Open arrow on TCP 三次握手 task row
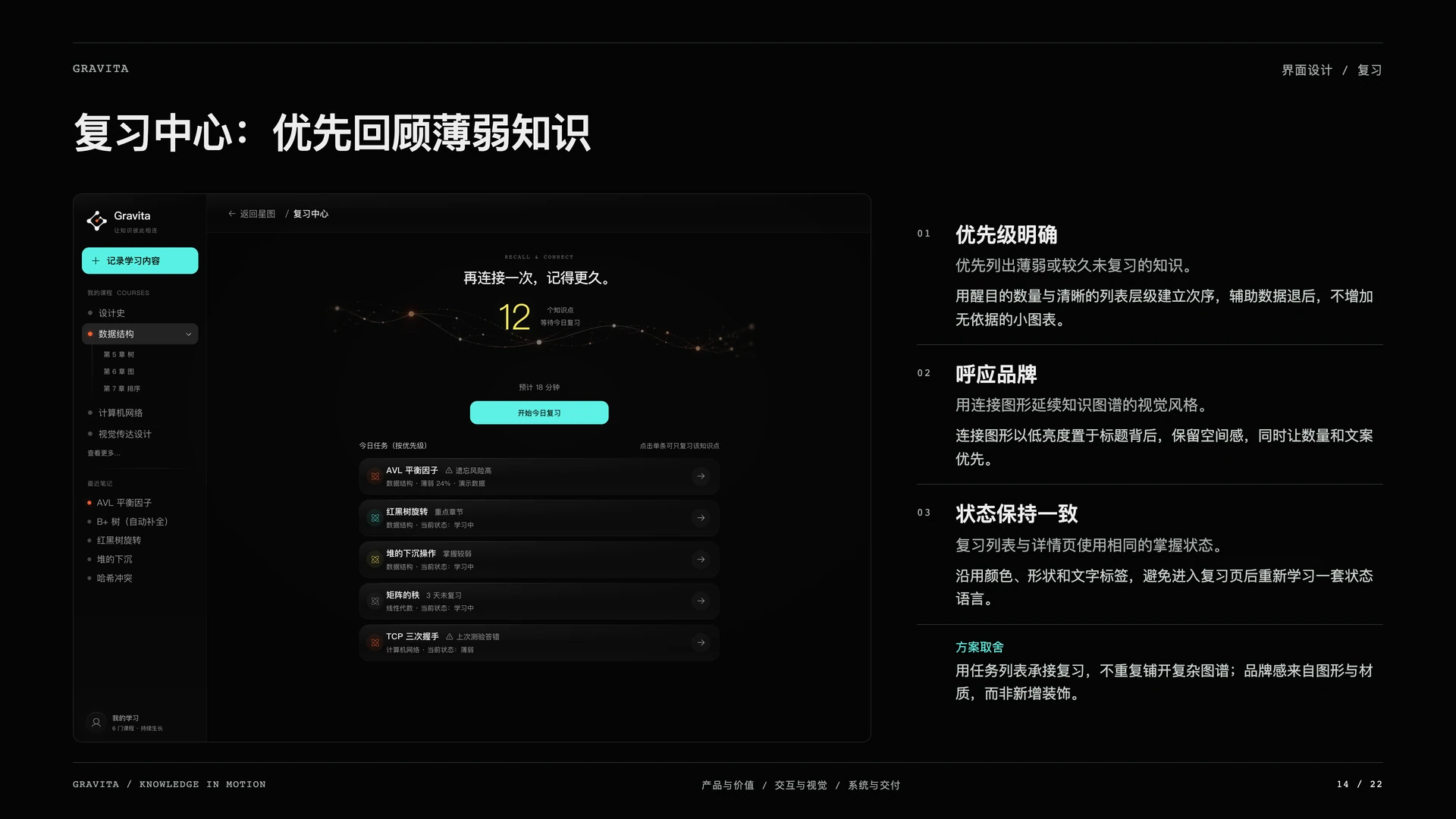 (x=701, y=643)
